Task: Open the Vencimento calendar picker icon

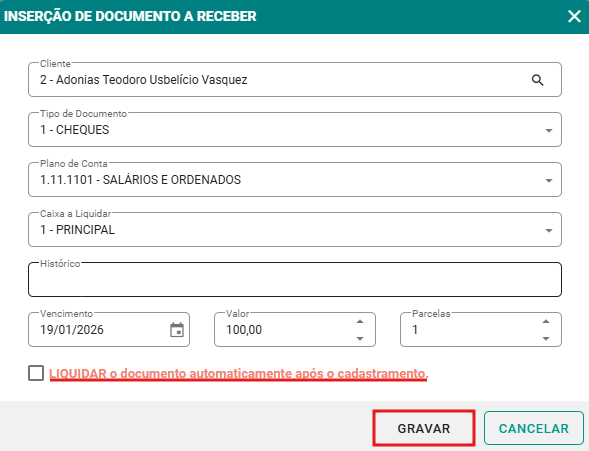Action: pos(177,330)
